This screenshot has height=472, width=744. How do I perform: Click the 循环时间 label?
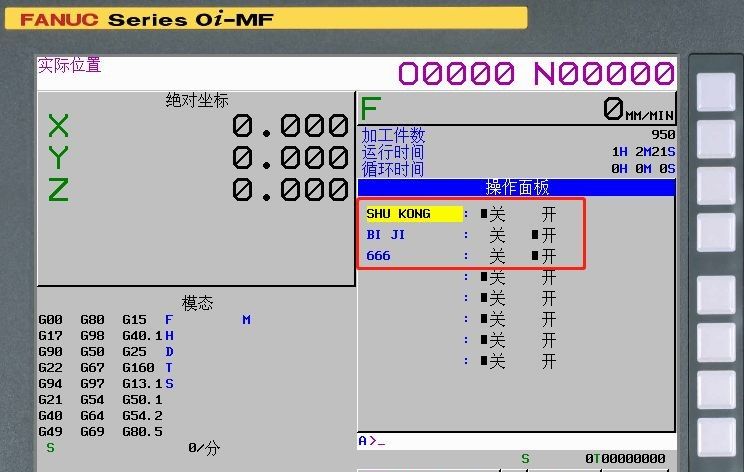coord(393,169)
